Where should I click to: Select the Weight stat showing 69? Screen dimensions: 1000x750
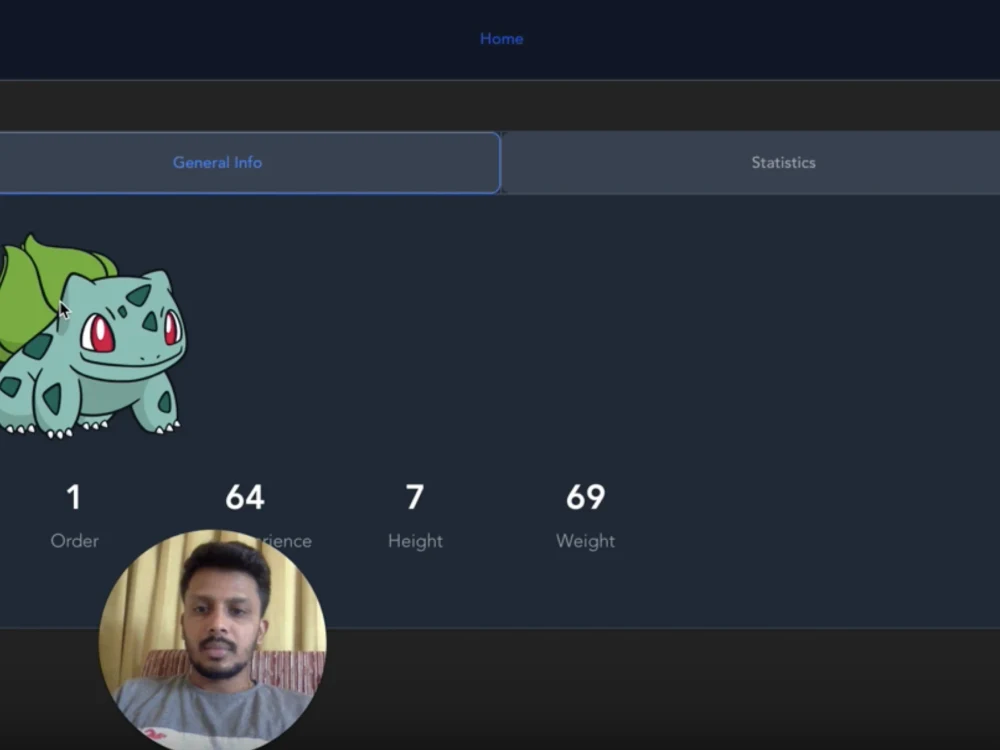pos(586,497)
